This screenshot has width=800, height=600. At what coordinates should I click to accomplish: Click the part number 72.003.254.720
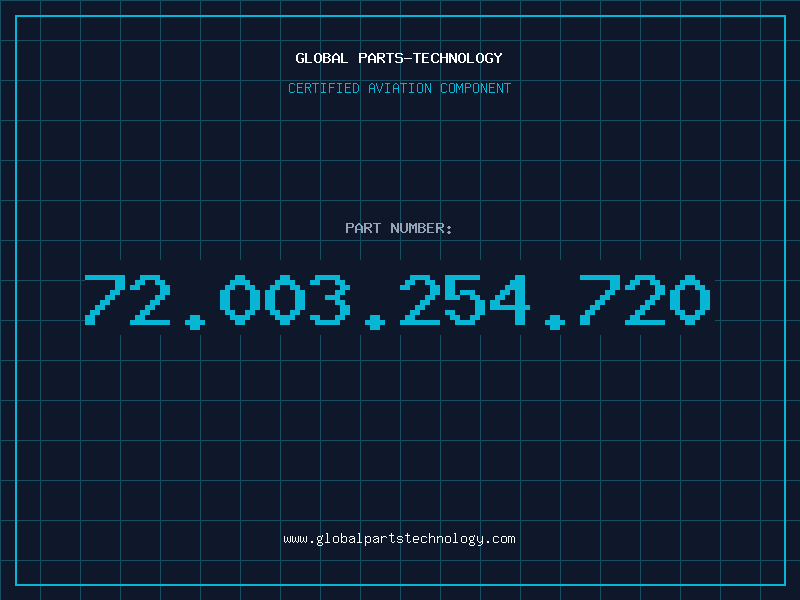tap(397, 301)
